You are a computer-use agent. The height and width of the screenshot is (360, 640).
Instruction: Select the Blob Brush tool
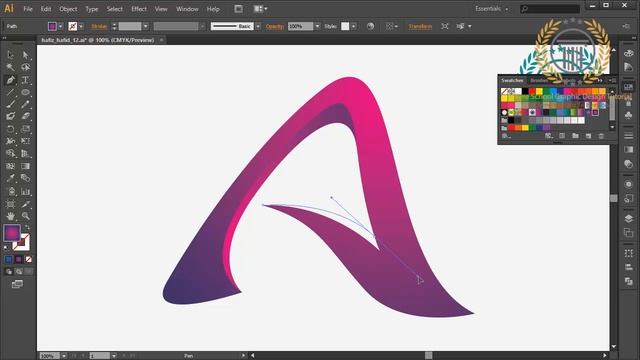[x=11, y=116]
